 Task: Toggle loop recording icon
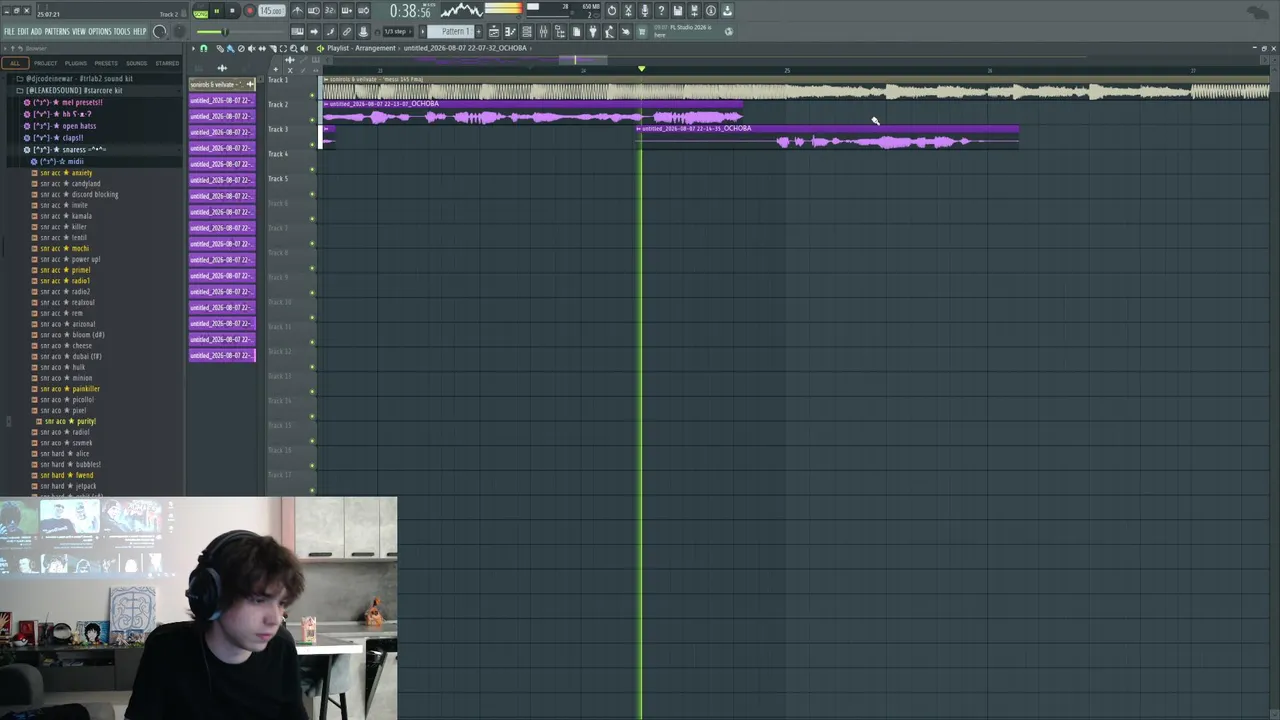coord(363,11)
